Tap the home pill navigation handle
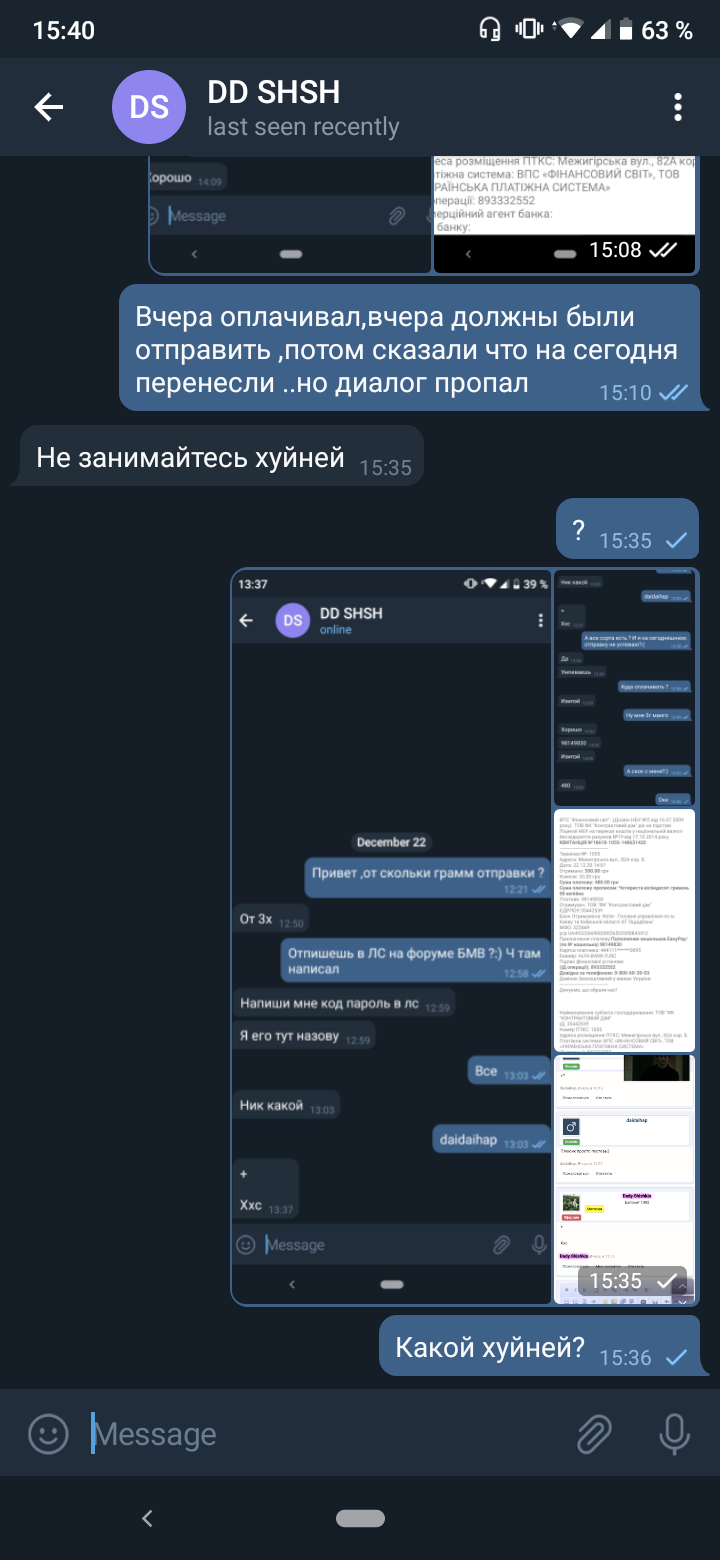 (x=361, y=1518)
